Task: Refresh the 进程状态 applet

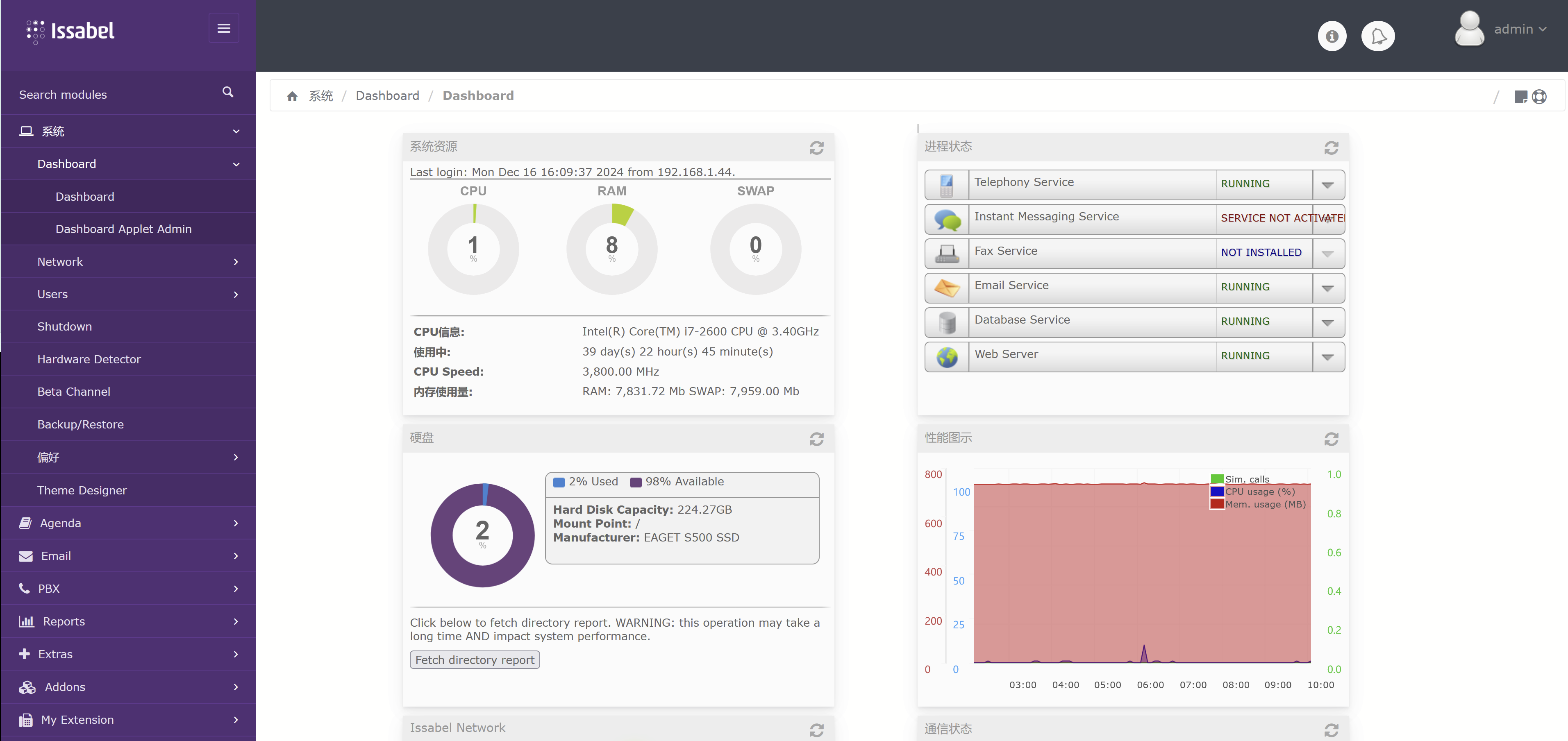Action: [x=1331, y=147]
